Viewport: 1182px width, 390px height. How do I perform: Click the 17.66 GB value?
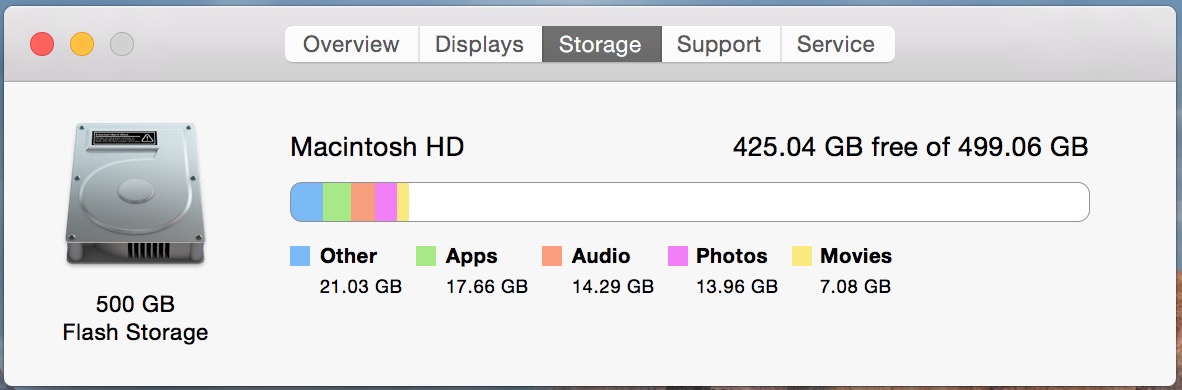487,287
